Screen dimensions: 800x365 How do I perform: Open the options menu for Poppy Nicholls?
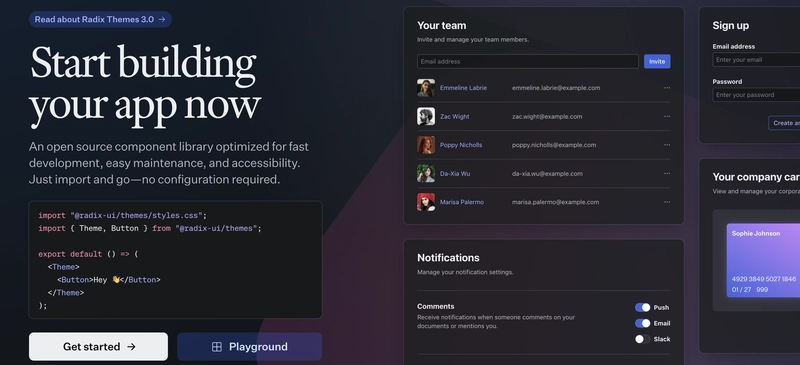(x=667, y=145)
